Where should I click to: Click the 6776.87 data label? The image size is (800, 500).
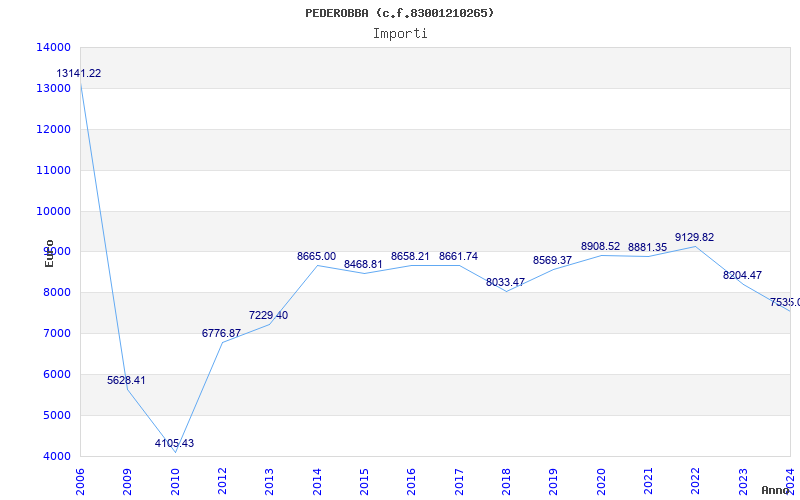click(x=221, y=334)
